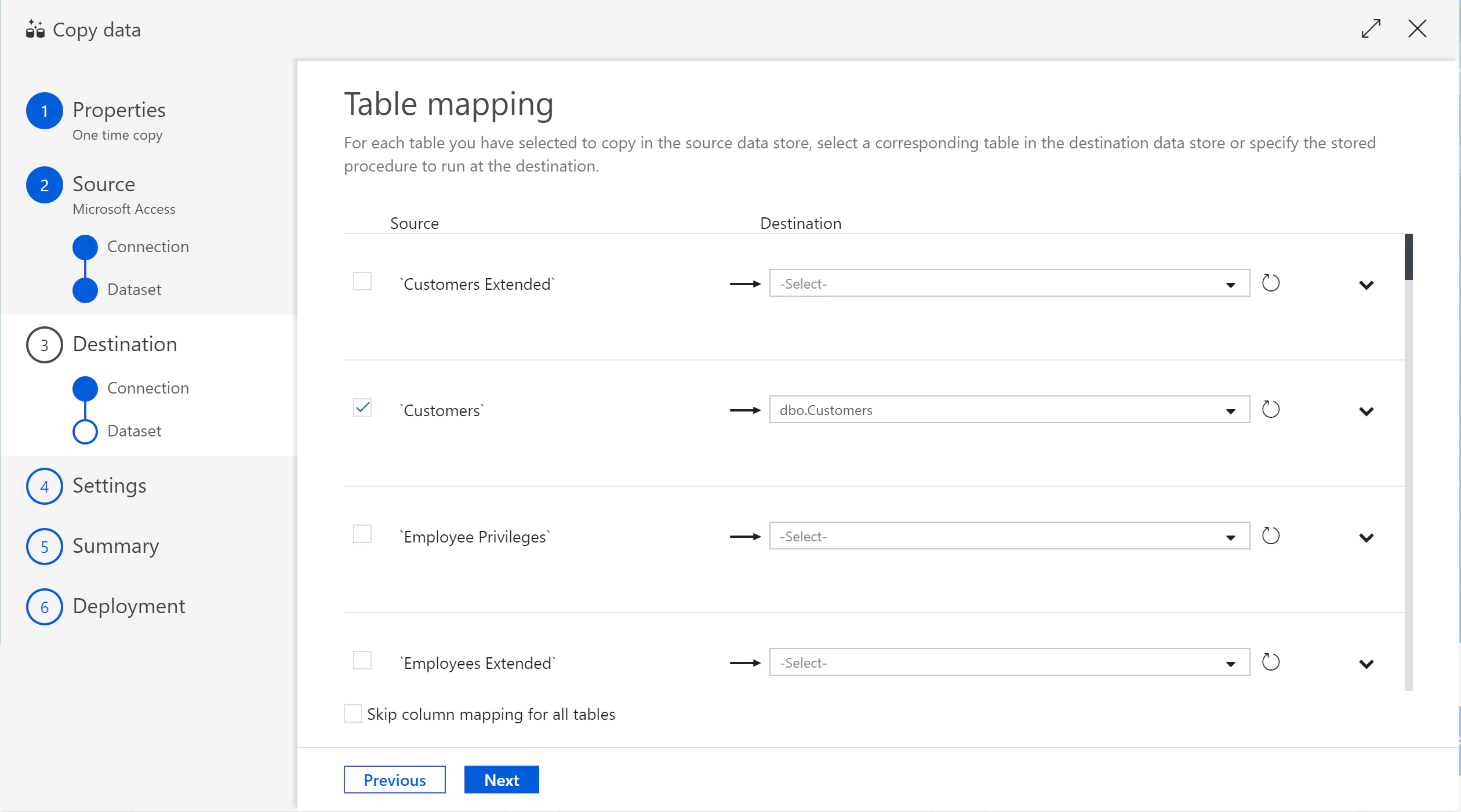Close the Copy data panel

(1417, 28)
